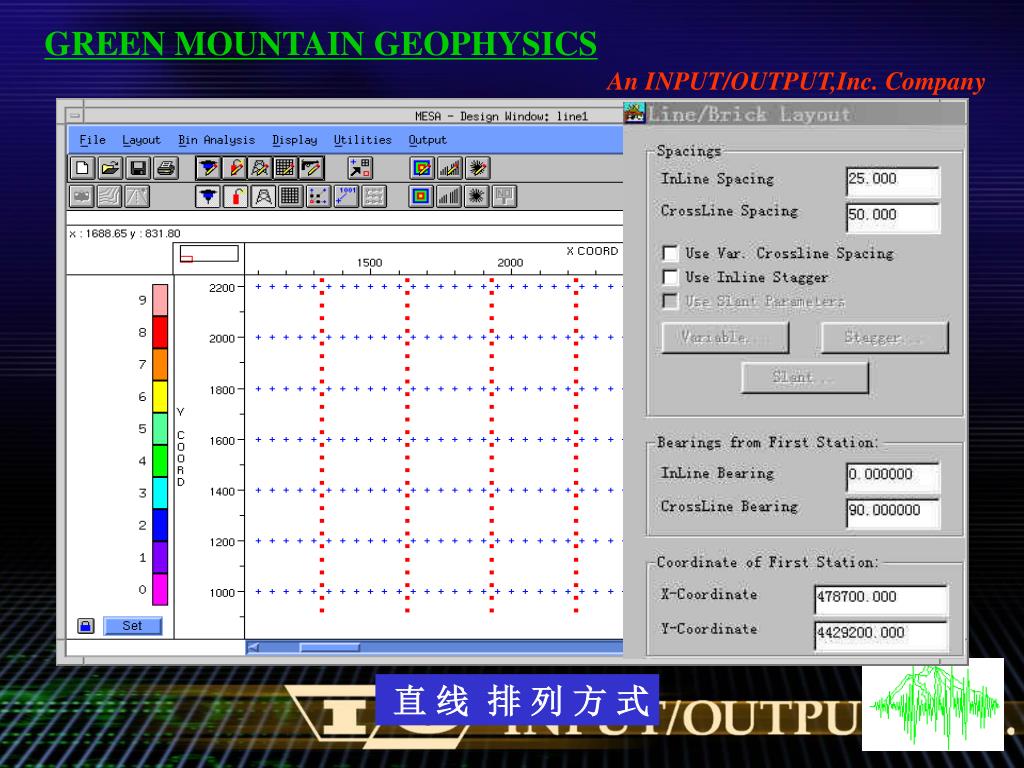The height and width of the screenshot is (768, 1024).
Task: Open the Output menu
Action: pos(428,140)
